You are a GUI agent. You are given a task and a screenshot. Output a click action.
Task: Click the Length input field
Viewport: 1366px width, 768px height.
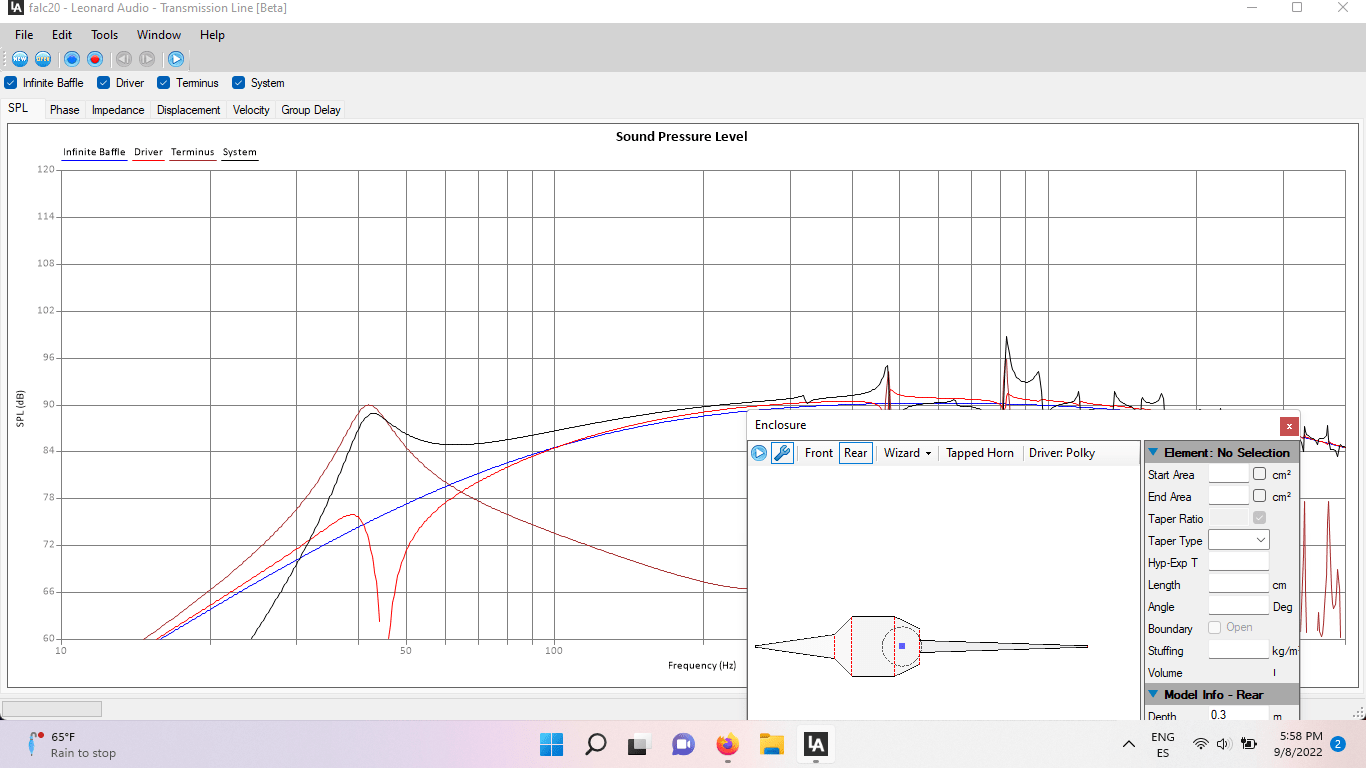point(1239,584)
